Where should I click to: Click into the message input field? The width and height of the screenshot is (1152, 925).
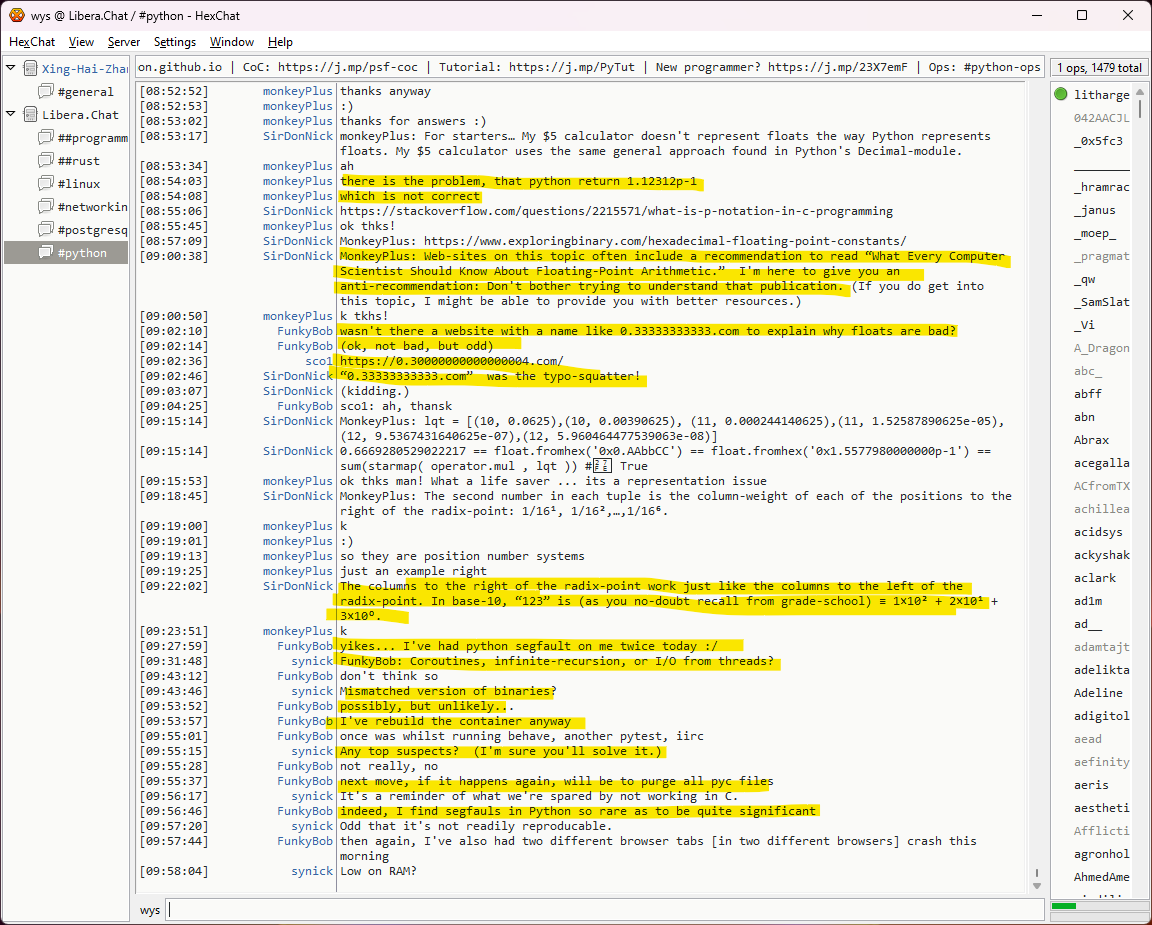point(600,910)
